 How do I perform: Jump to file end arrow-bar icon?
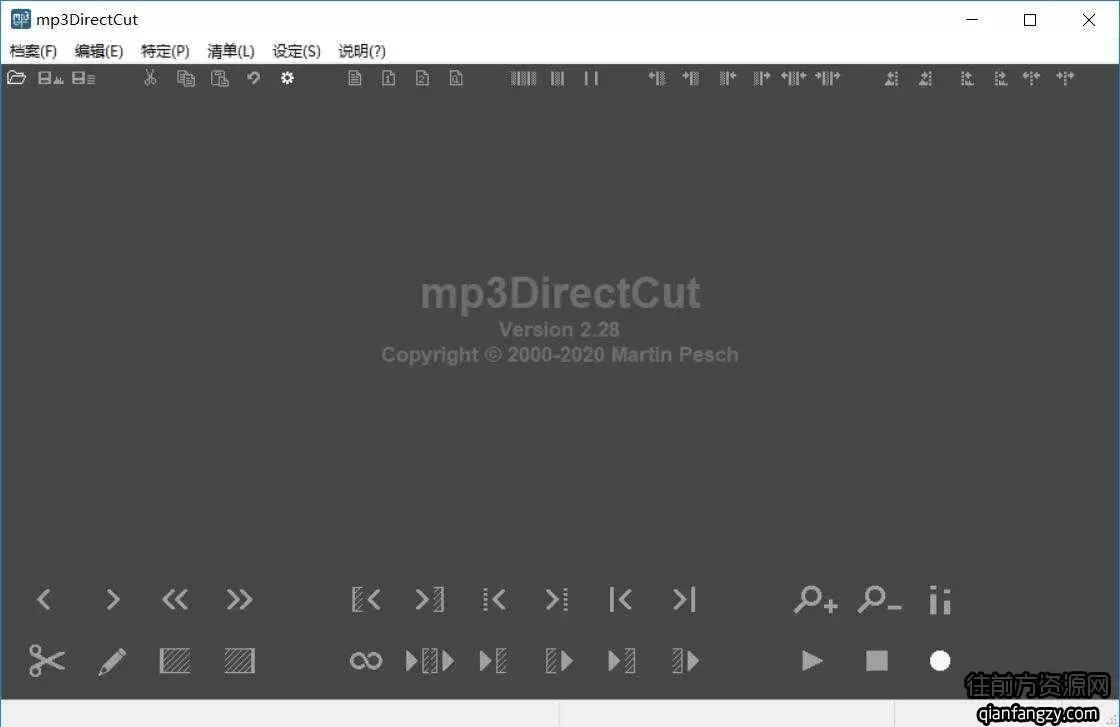[684, 599]
